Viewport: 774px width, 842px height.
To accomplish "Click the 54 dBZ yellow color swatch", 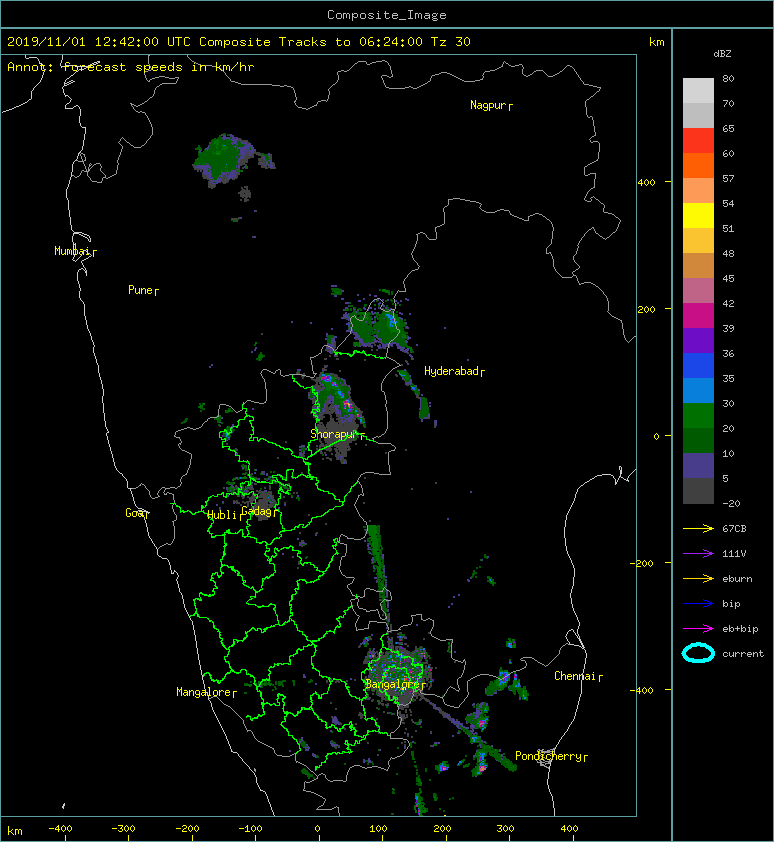I will (x=698, y=216).
